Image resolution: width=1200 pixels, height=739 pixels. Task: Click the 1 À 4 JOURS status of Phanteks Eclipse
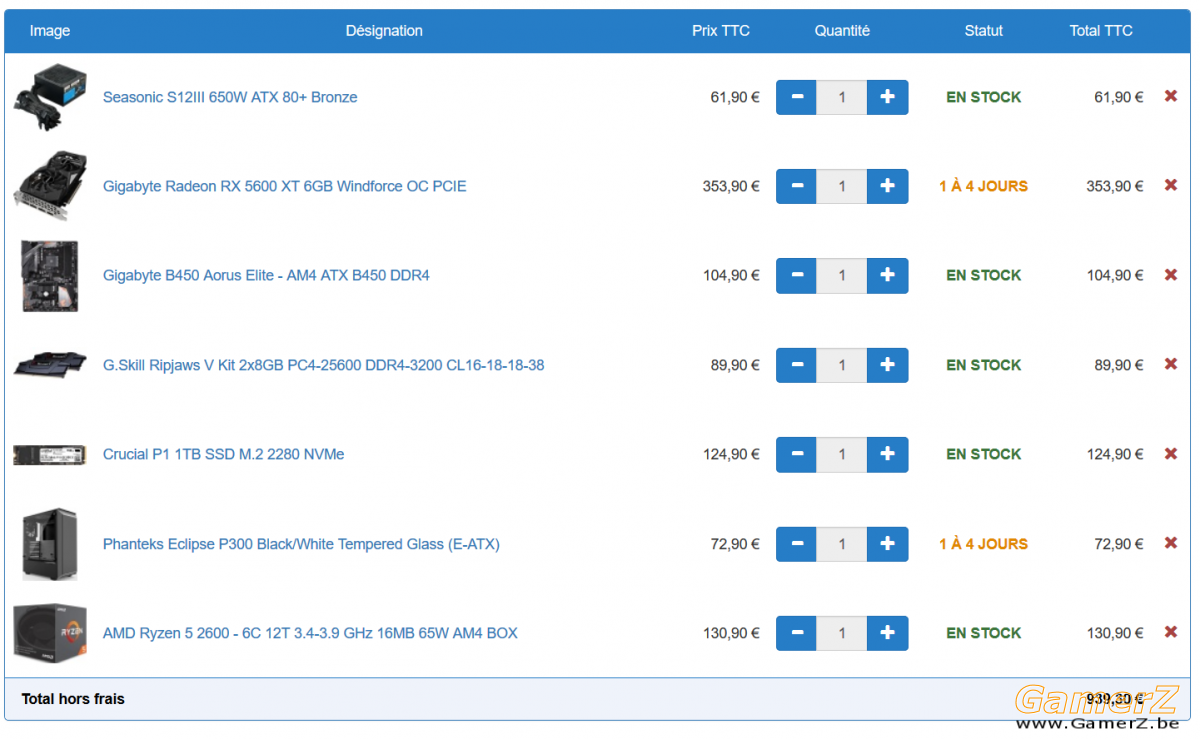tap(984, 544)
